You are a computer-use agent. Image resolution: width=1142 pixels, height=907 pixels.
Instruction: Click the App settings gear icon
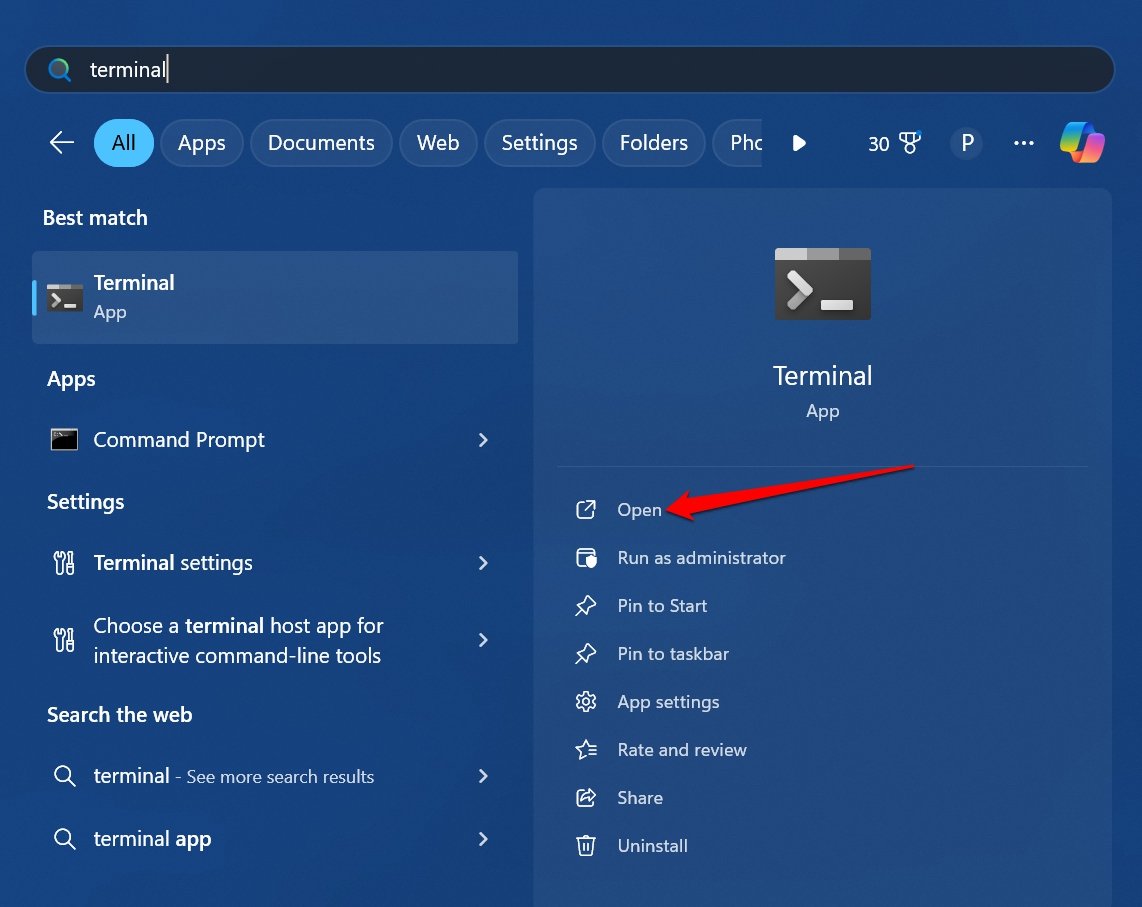pyautogui.click(x=586, y=702)
